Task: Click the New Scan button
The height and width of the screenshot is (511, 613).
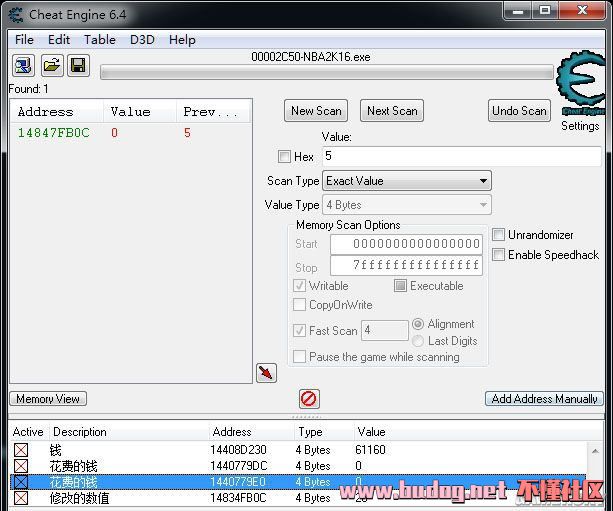Action: 316,111
